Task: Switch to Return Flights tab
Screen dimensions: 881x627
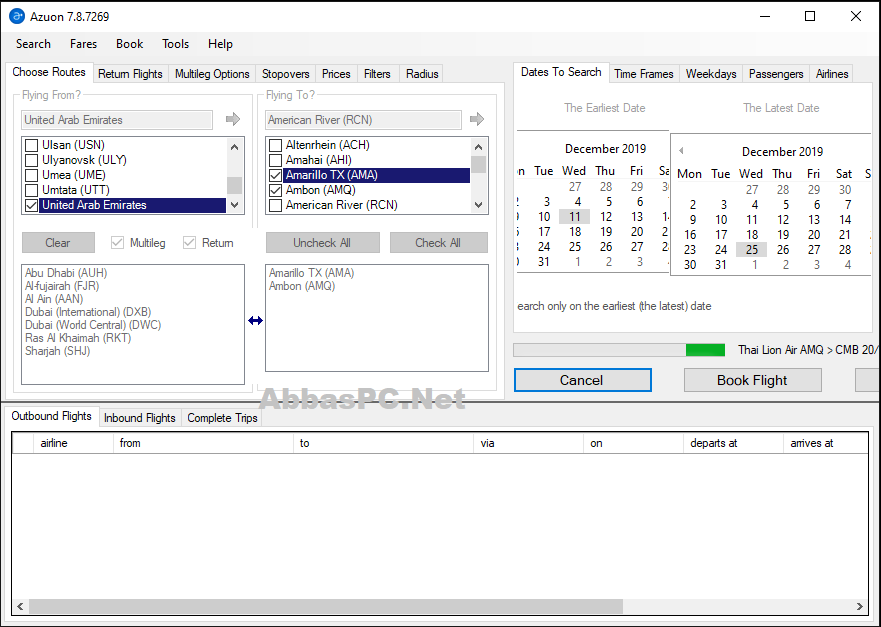Action: point(130,74)
